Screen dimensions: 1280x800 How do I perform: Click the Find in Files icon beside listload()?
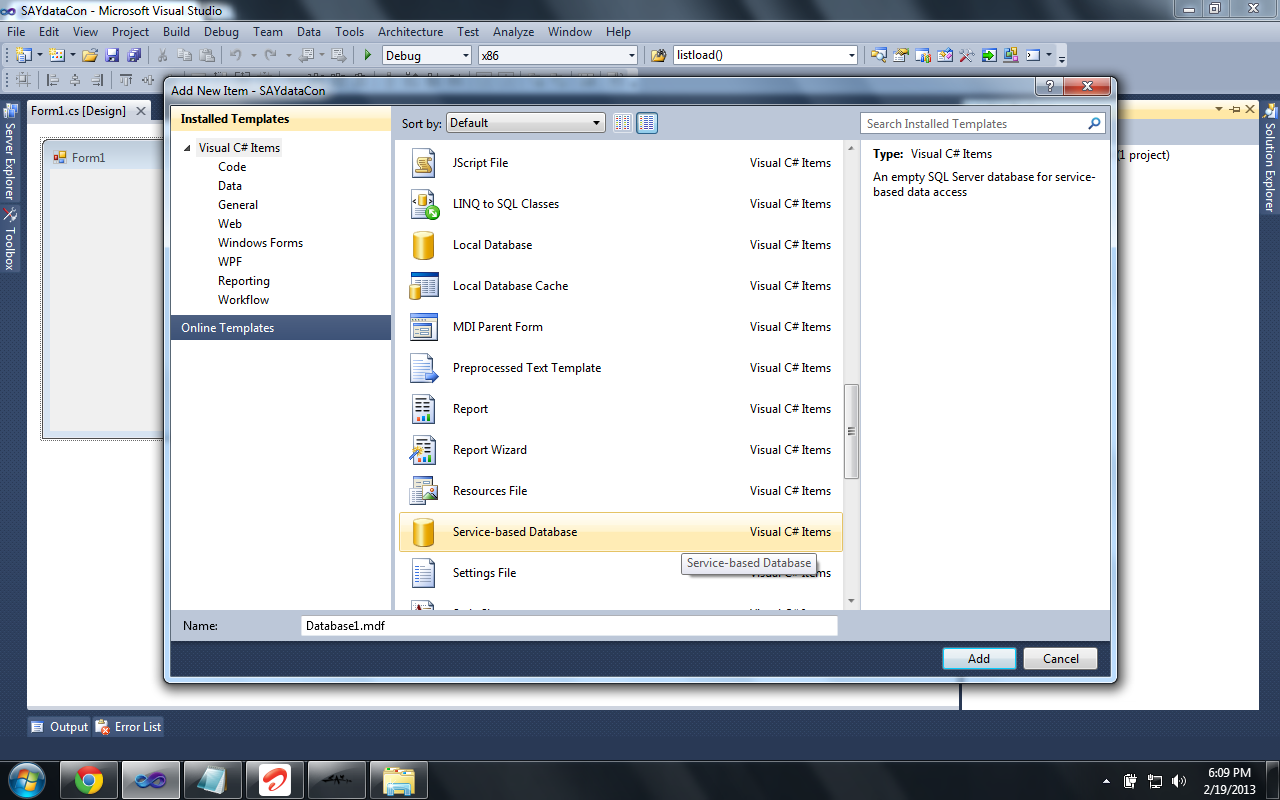(658, 56)
